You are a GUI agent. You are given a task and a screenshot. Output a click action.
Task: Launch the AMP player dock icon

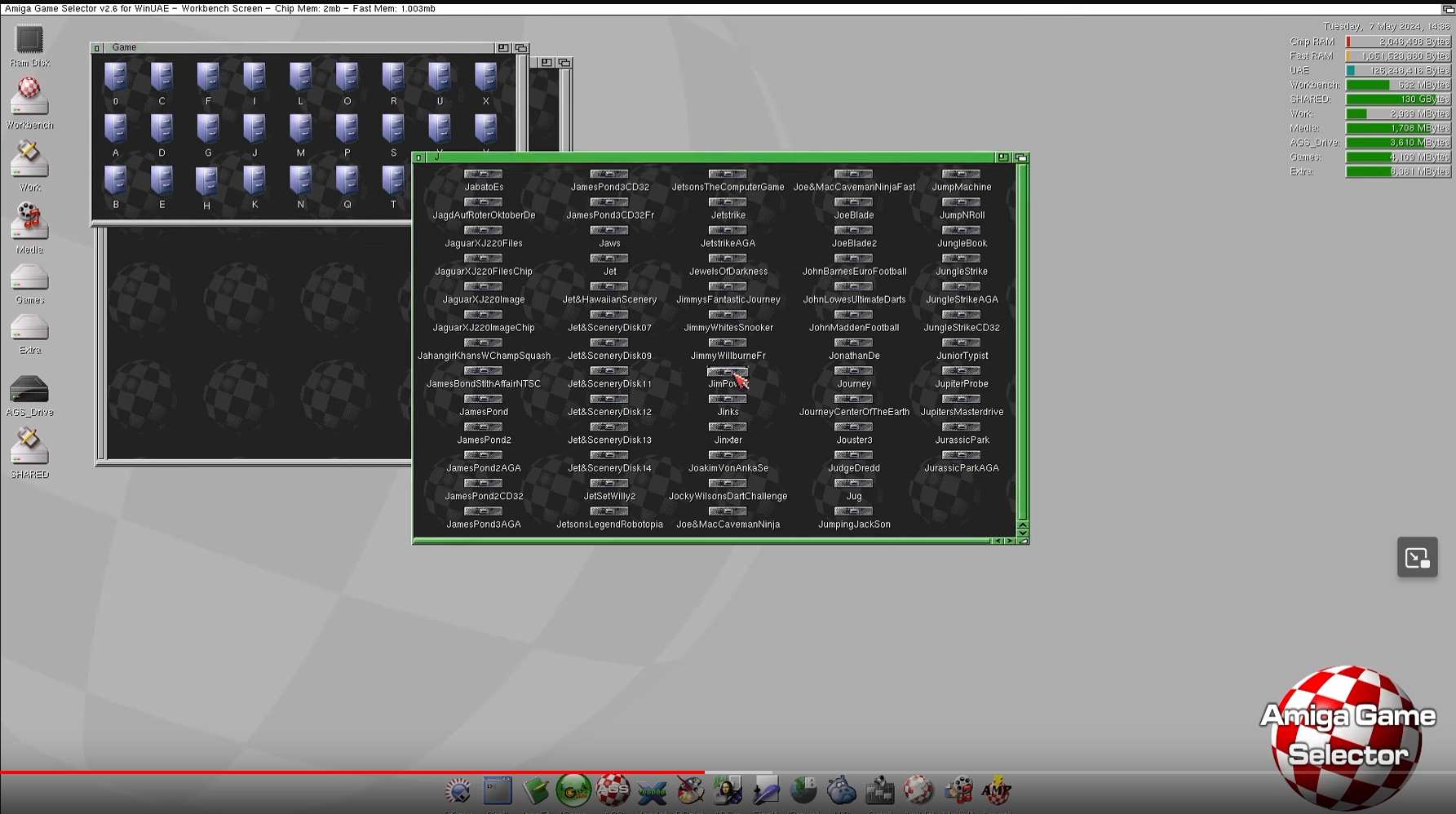[x=996, y=790]
